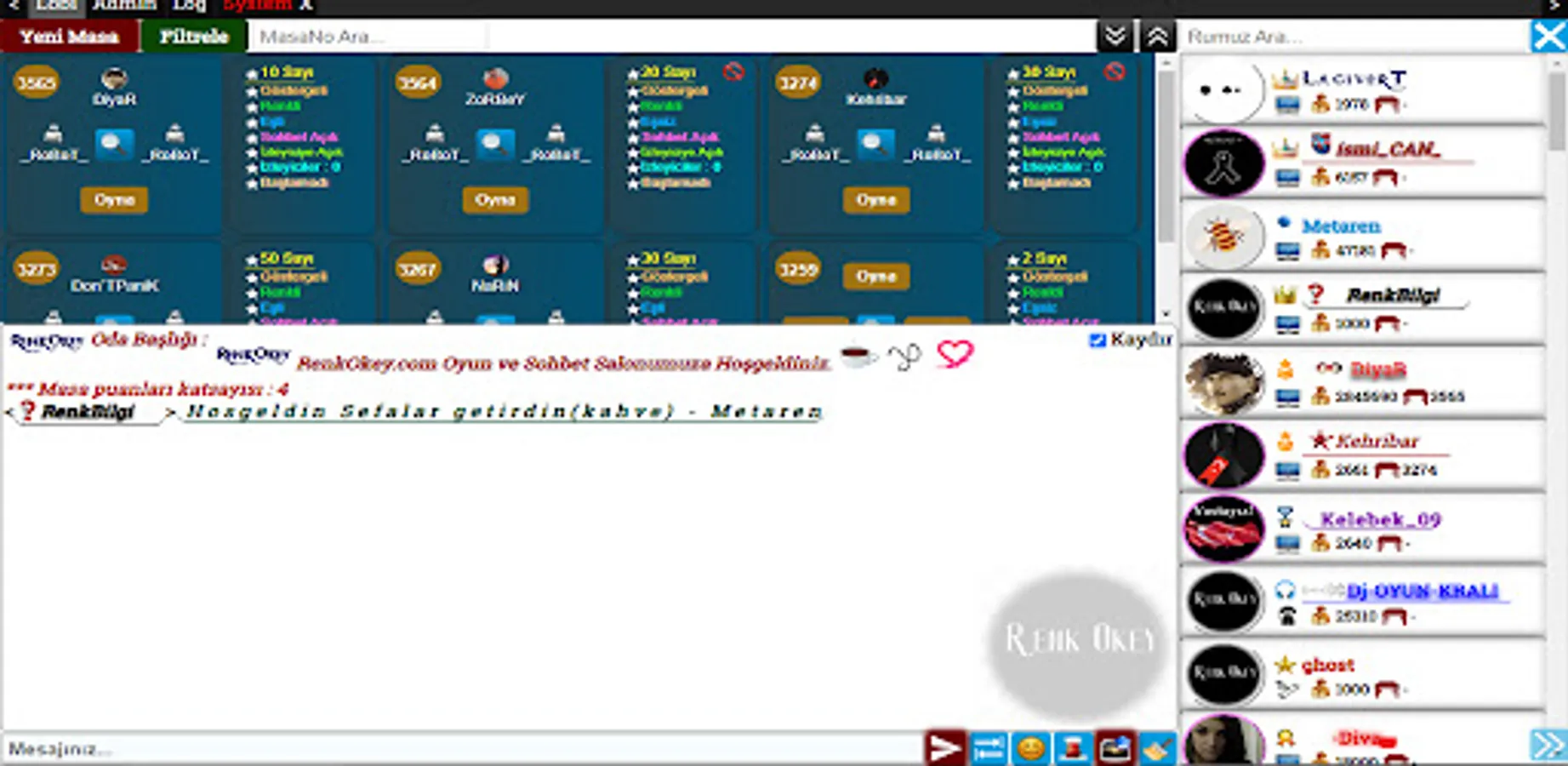The image size is (1568, 766).
Task: Click the image upload icon in chat bar
Action: (1115, 748)
